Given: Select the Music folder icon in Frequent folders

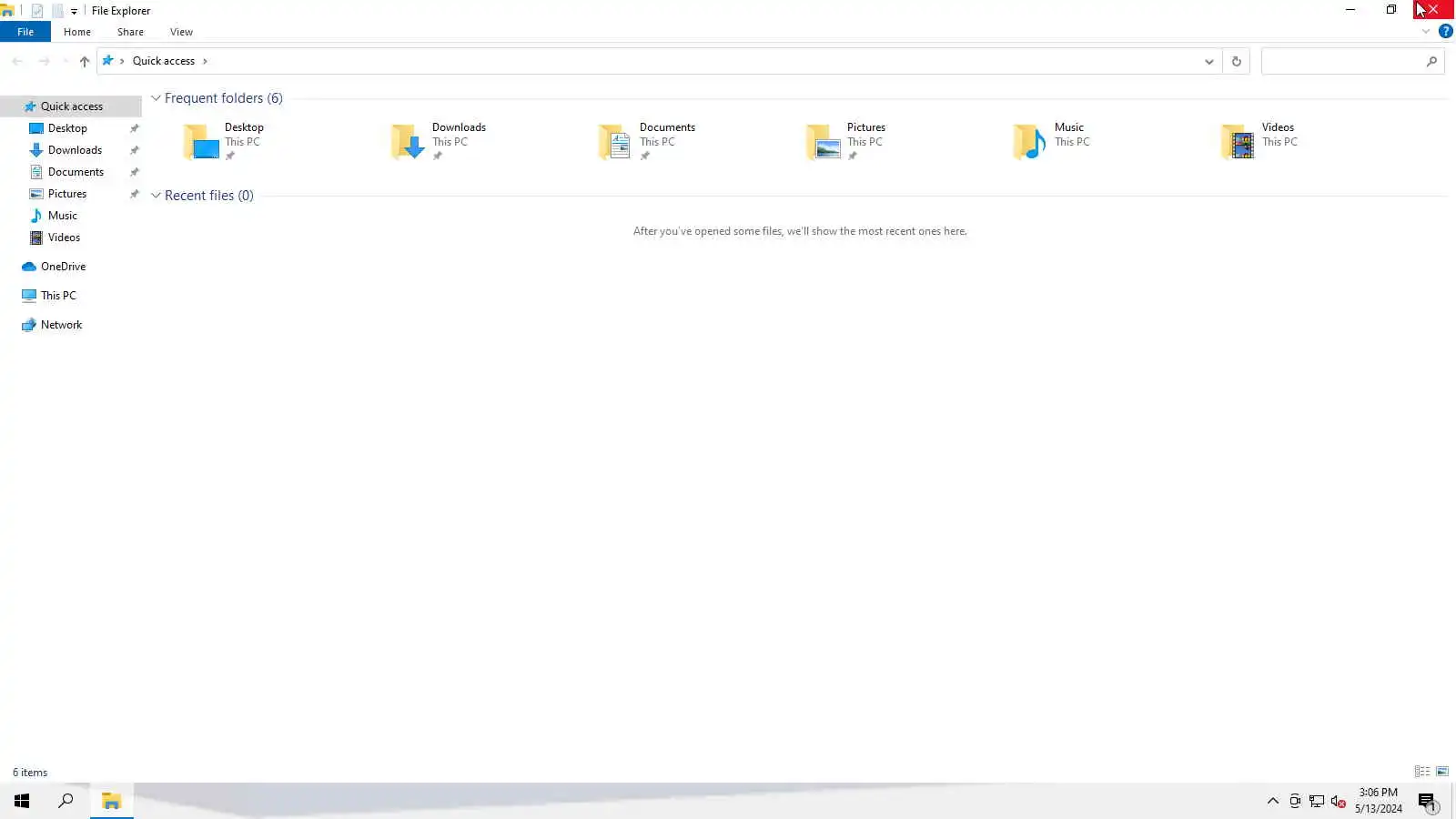Looking at the screenshot, I should click(x=1030, y=142).
